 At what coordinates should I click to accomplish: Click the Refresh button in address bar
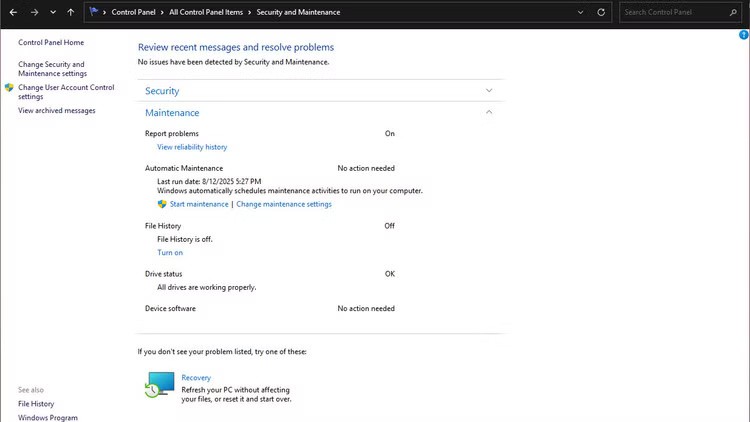click(x=601, y=12)
